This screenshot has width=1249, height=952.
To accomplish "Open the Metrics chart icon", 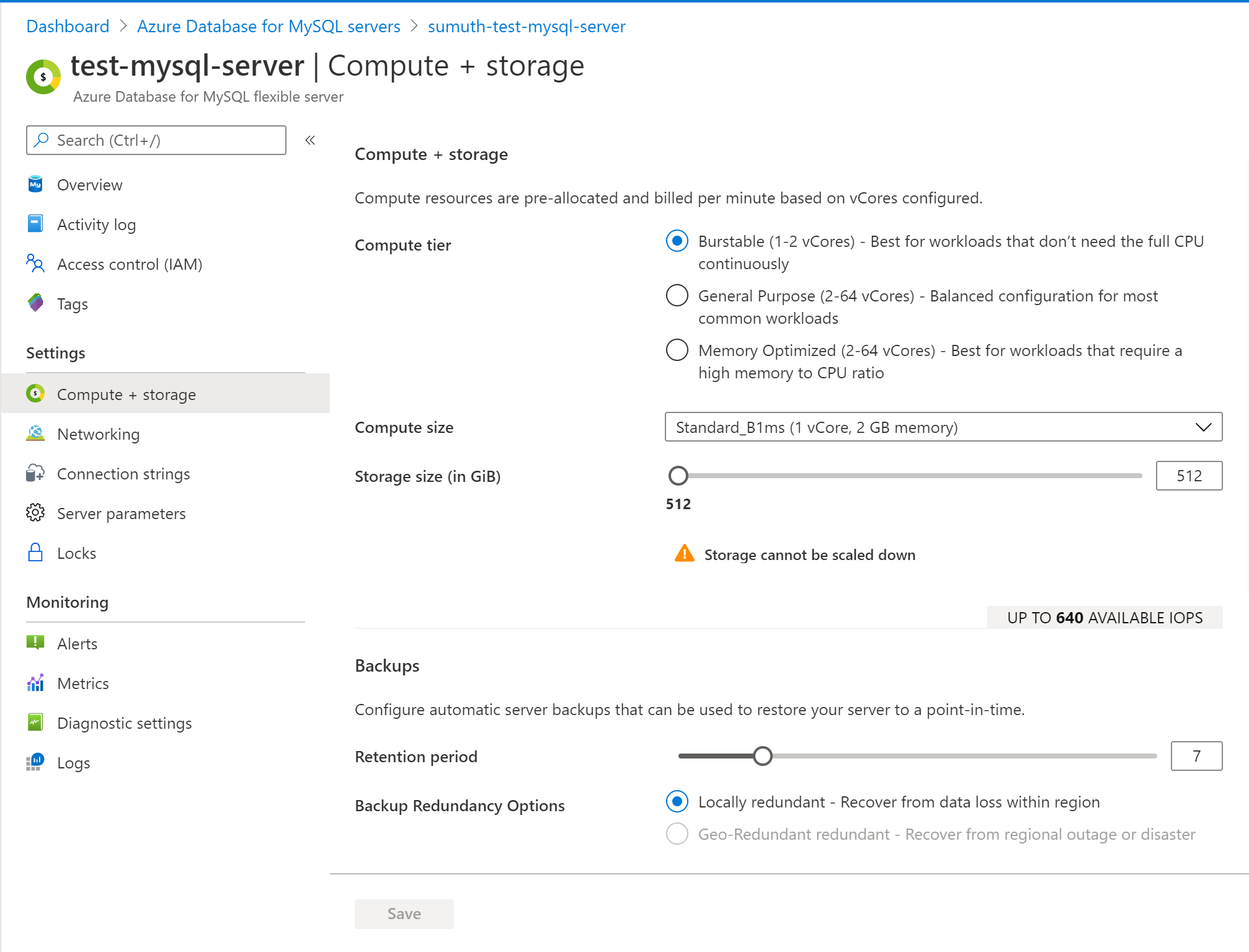I will coord(35,683).
